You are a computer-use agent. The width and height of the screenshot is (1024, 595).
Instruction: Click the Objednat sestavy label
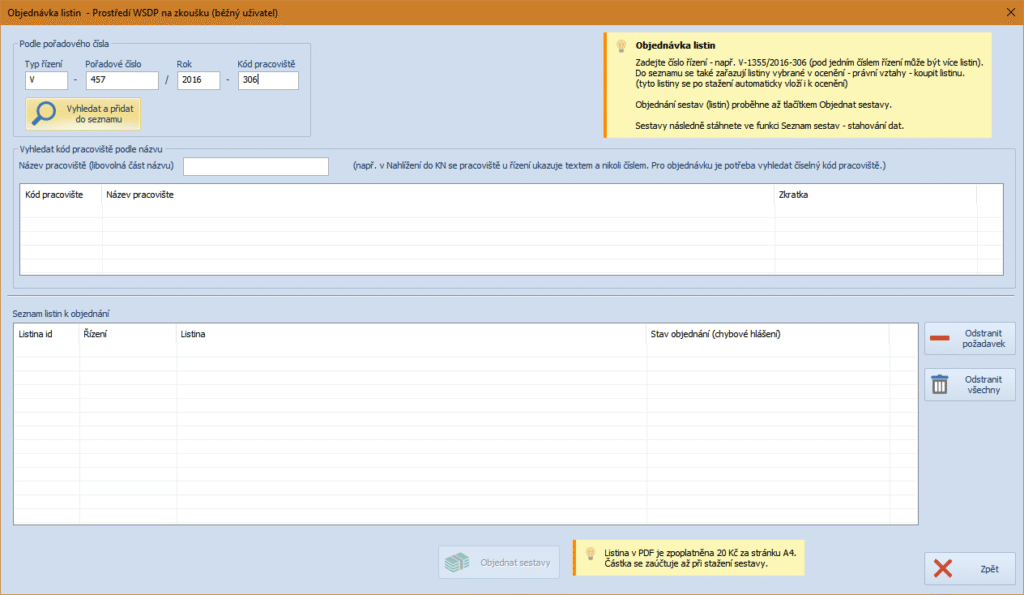coord(515,562)
